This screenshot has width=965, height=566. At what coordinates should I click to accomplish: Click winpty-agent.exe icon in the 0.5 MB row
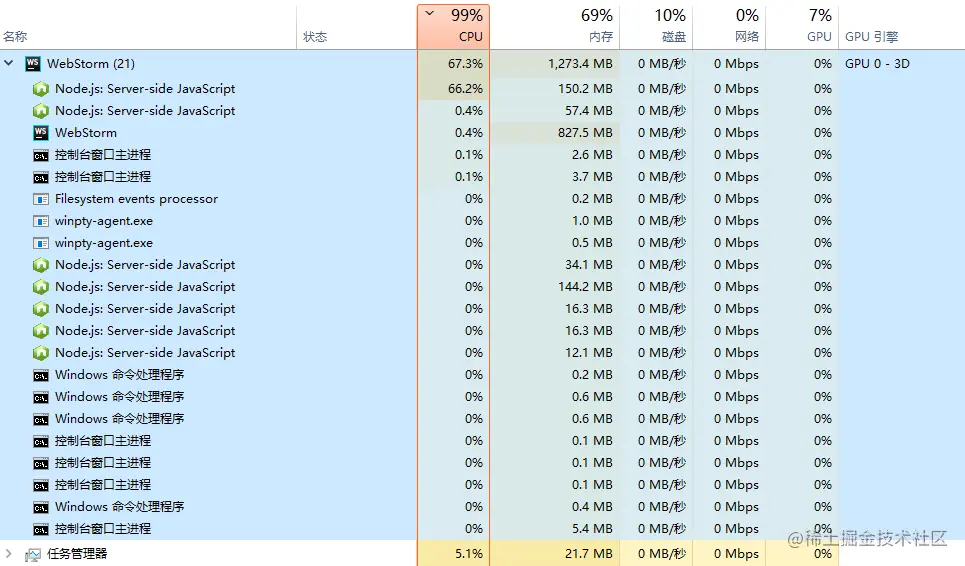41,243
